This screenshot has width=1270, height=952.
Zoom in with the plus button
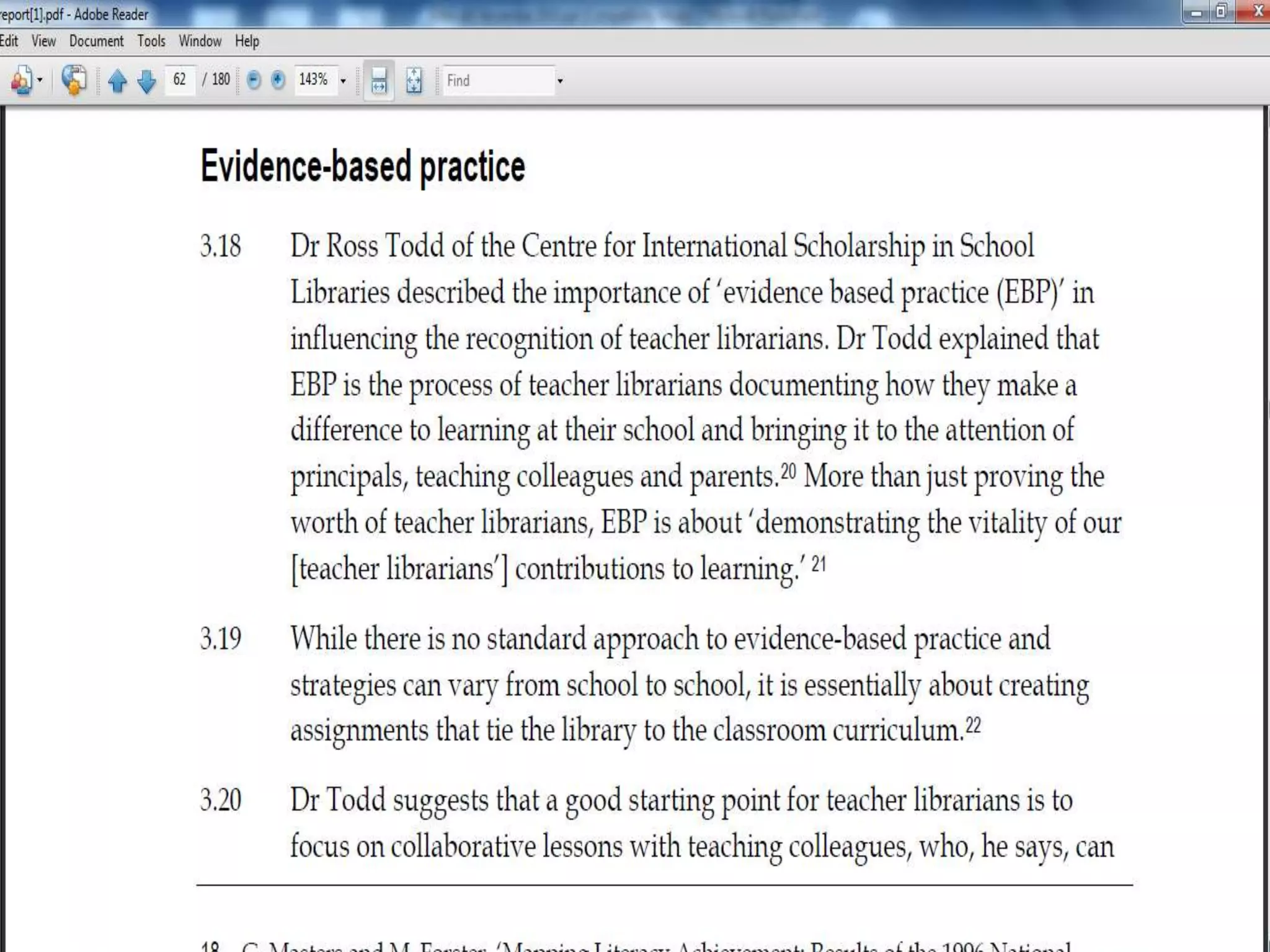[278, 80]
